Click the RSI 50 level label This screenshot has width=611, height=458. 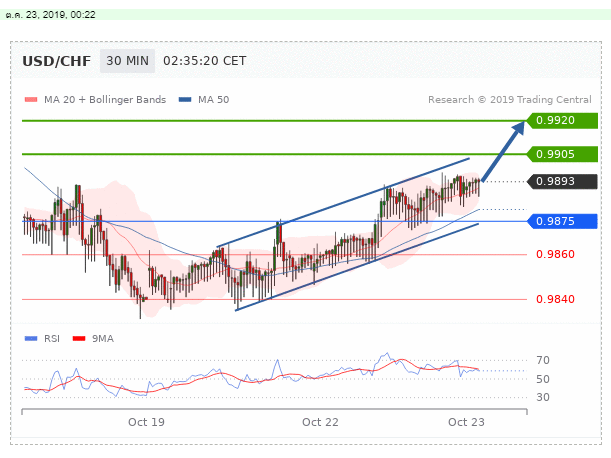[x=543, y=379]
